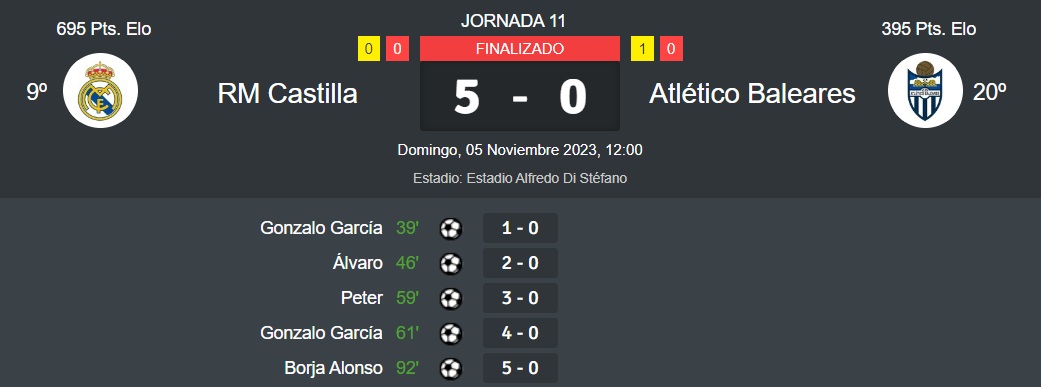Viewport: 1041px width, 387px height.
Task: Click the goal ball icon at 46'
Action: (451, 264)
